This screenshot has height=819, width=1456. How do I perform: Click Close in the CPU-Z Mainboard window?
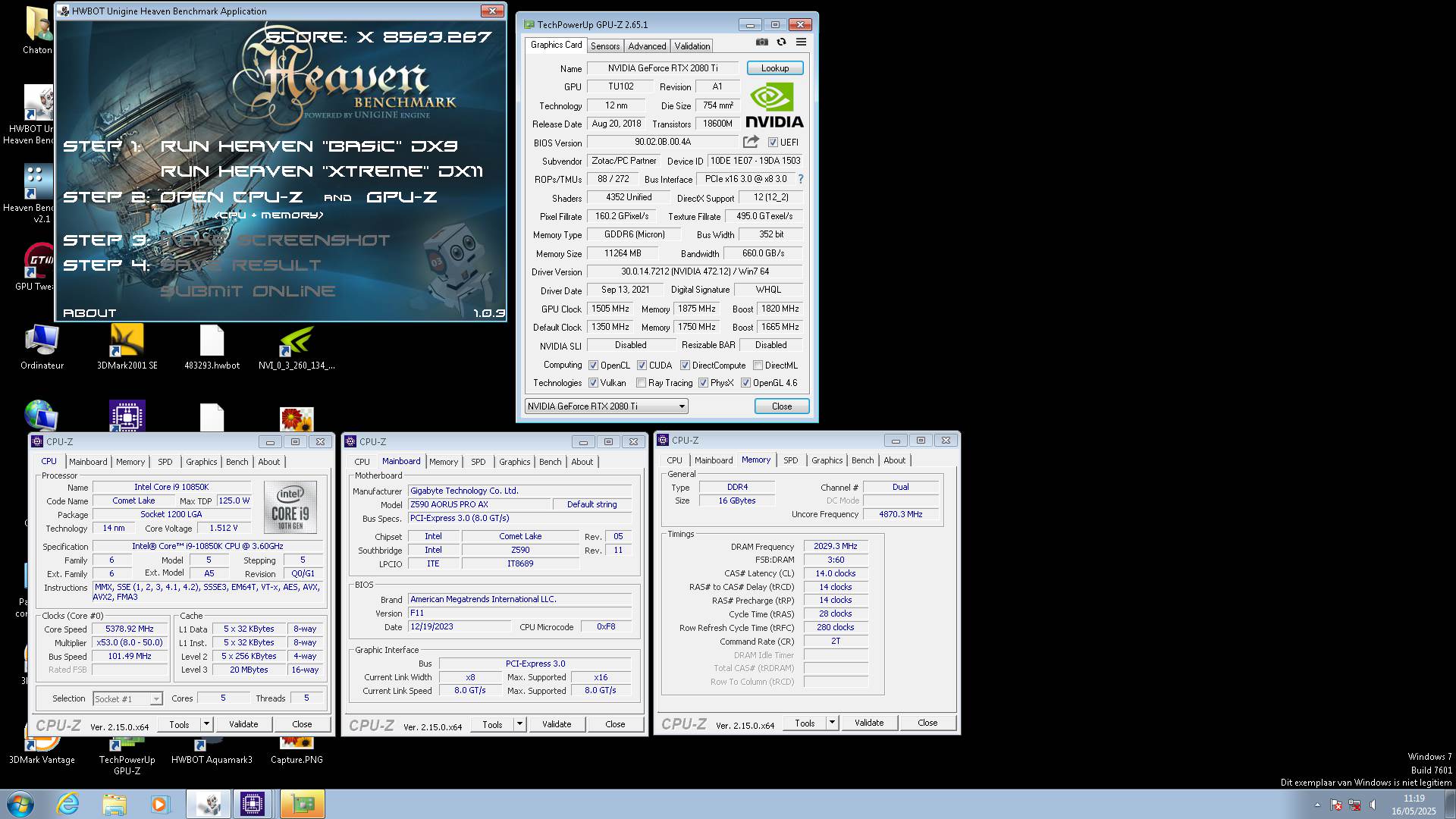[615, 724]
